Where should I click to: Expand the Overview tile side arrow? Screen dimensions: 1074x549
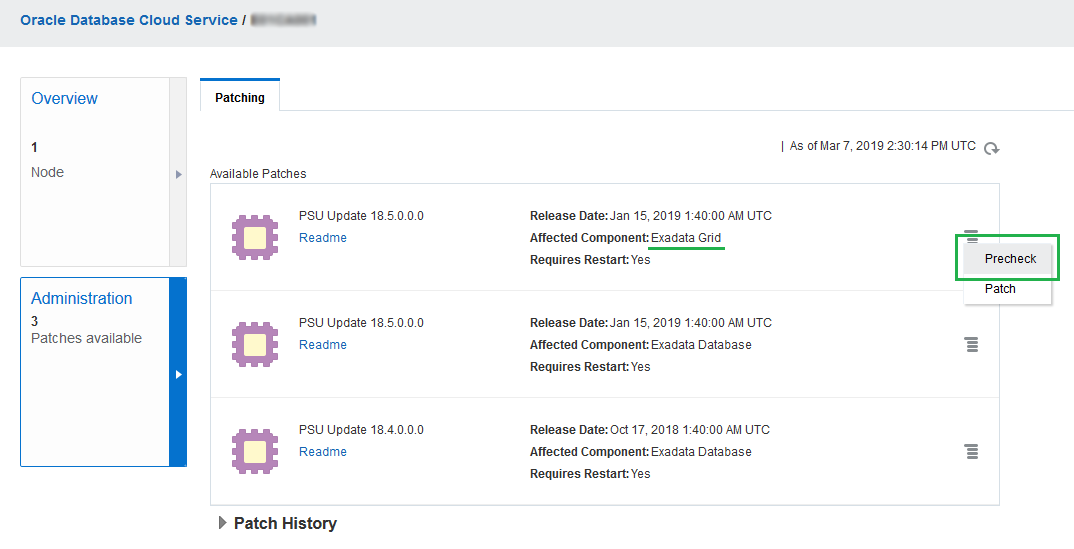tap(179, 174)
